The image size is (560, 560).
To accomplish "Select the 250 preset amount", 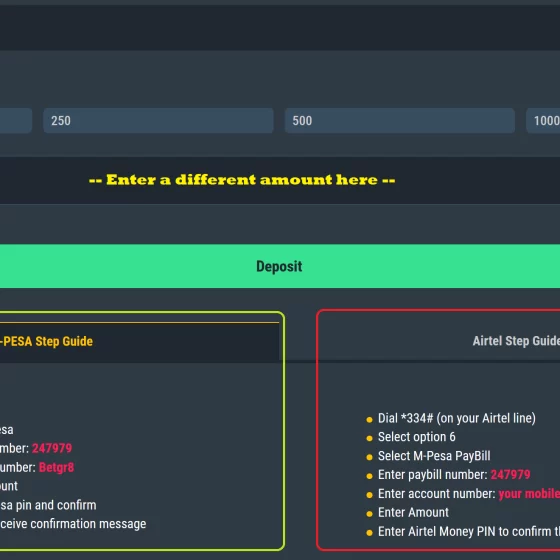I will click(158, 121).
